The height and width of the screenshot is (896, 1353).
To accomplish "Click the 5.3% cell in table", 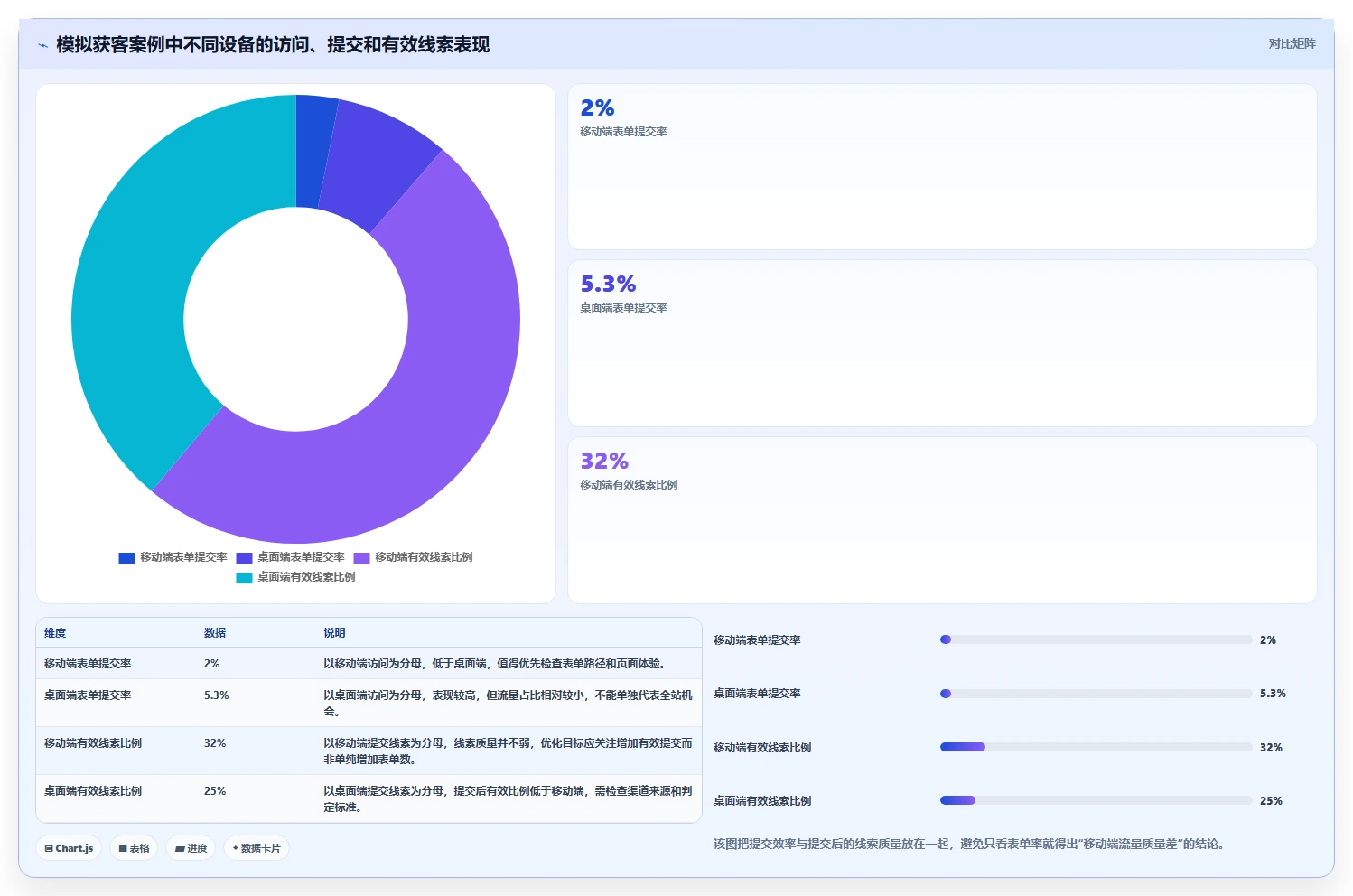I will (x=216, y=695).
